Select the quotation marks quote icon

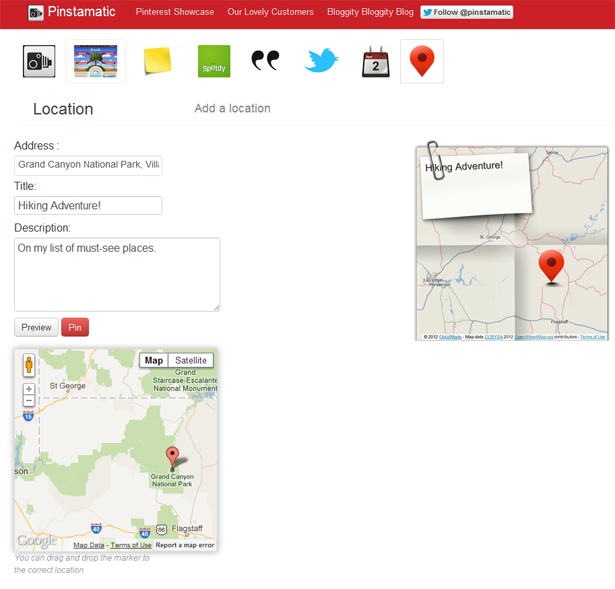(x=265, y=60)
